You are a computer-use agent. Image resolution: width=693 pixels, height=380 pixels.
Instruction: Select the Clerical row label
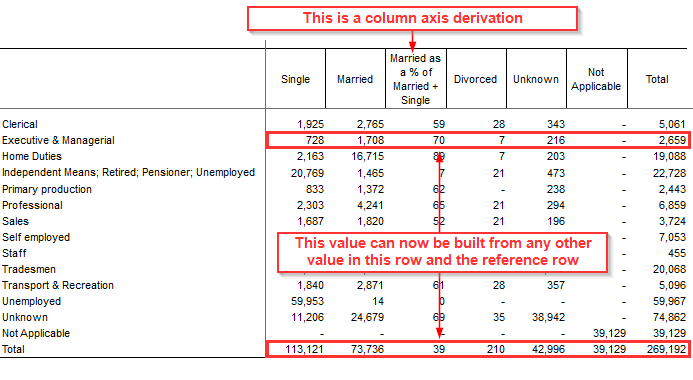[20, 124]
